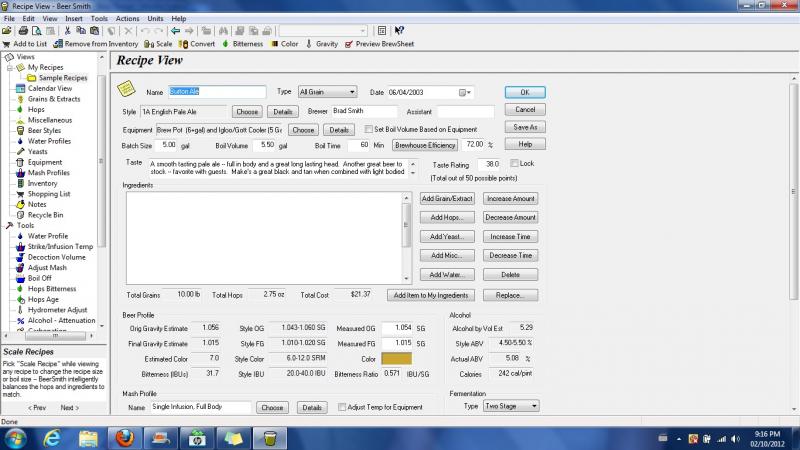Open the Actions menu

tap(128, 18)
